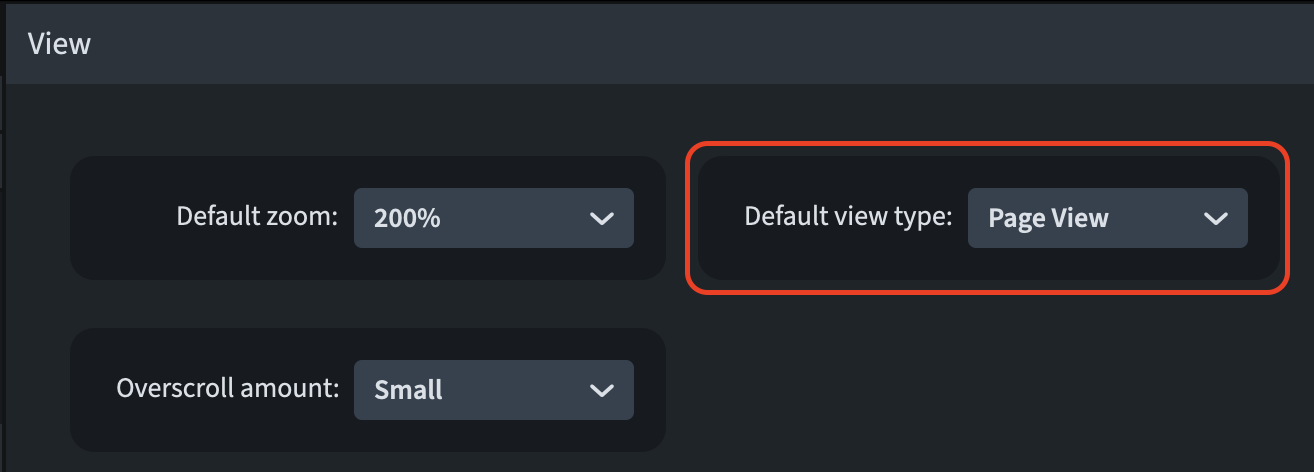Image resolution: width=1314 pixels, height=472 pixels.
Task: Click the chevron arrow next to 200%
Action: (x=601, y=219)
